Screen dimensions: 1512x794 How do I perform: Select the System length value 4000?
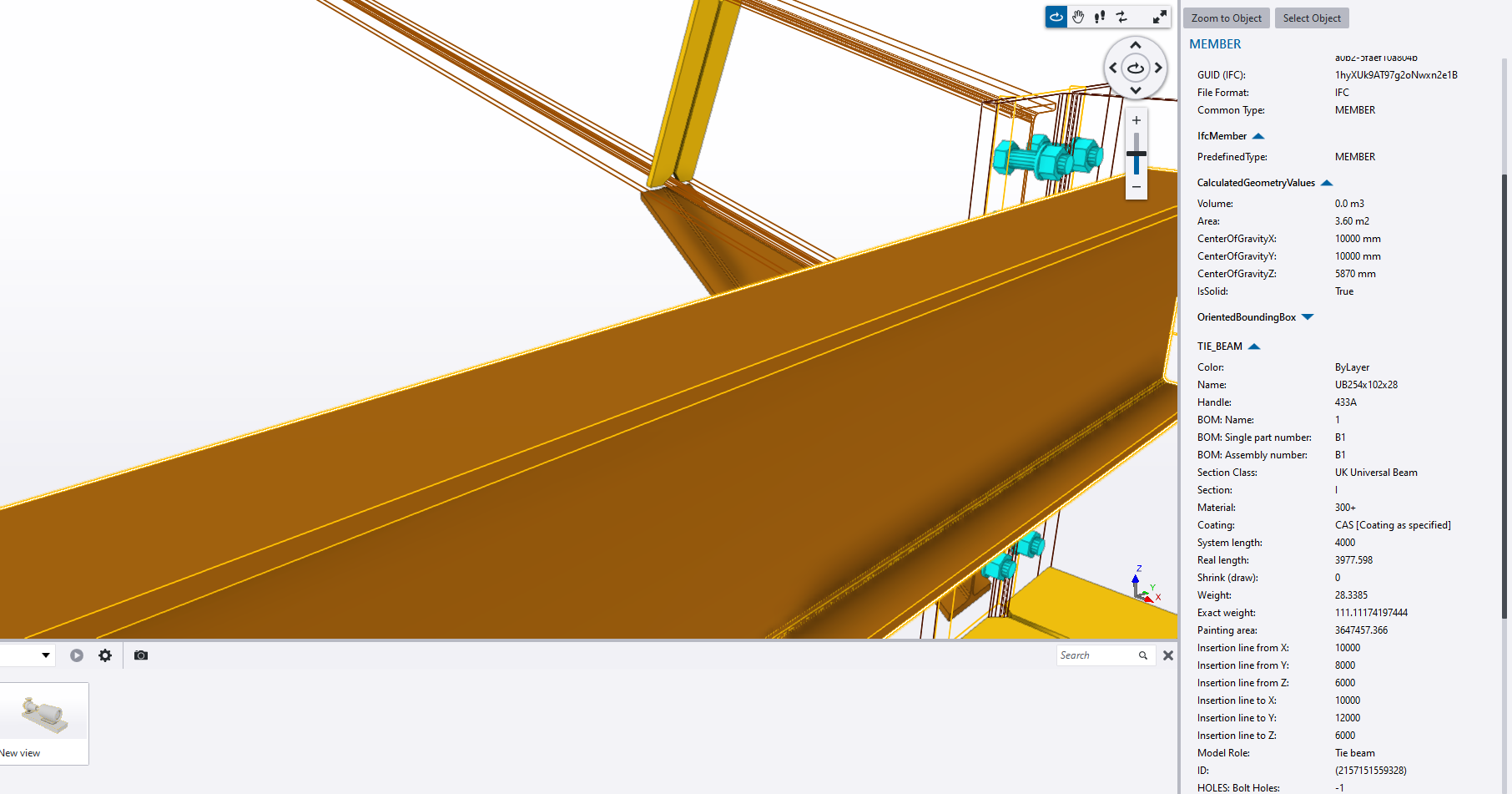coord(1345,543)
